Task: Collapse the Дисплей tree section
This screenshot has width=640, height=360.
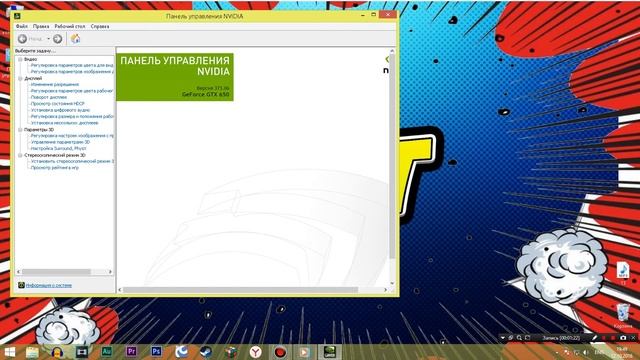Action: click(20, 78)
